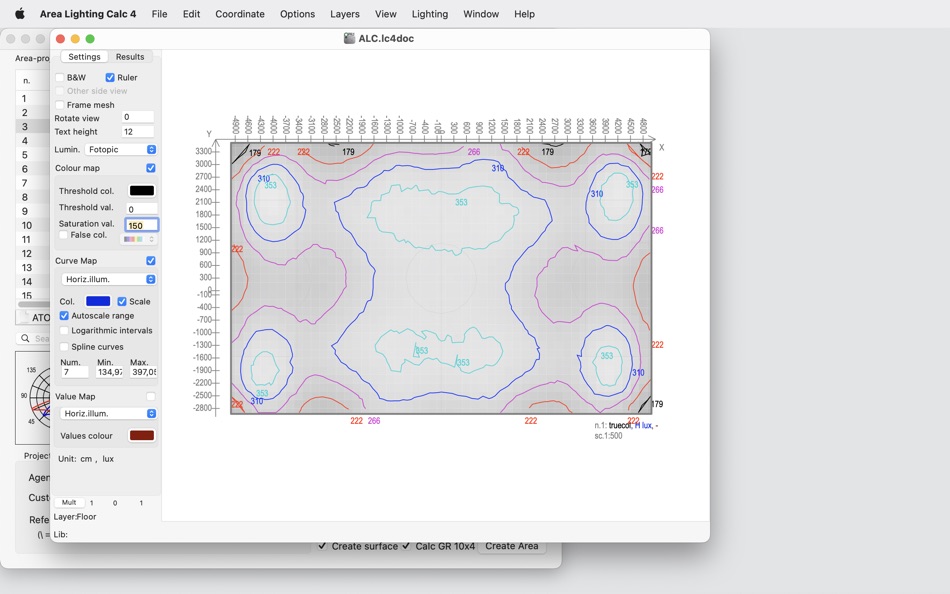The width and height of the screenshot is (950, 594).
Task: Open the Lighting menu
Action: [430, 14]
